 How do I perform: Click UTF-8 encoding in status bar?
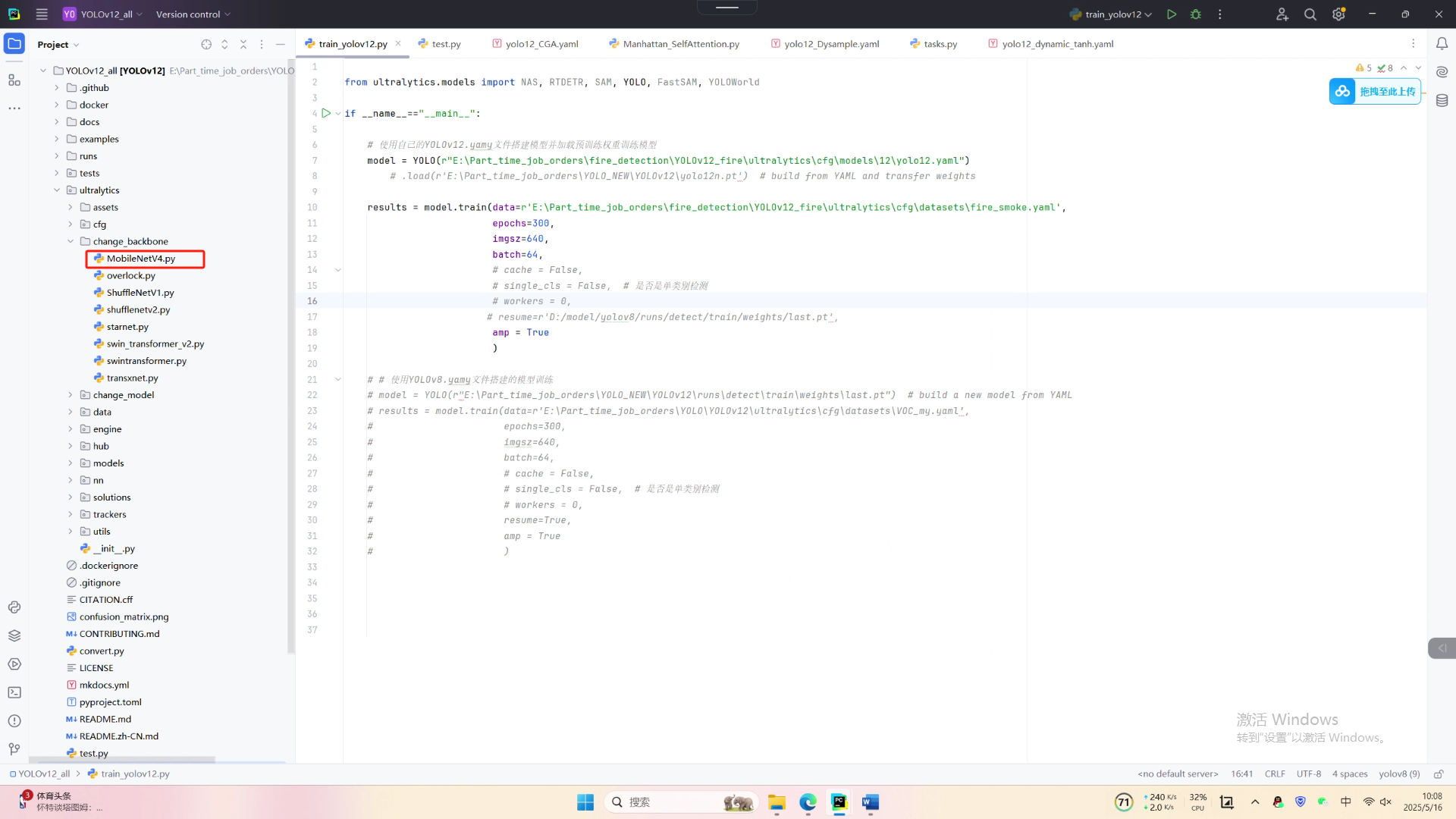click(x=1309, y=774)
